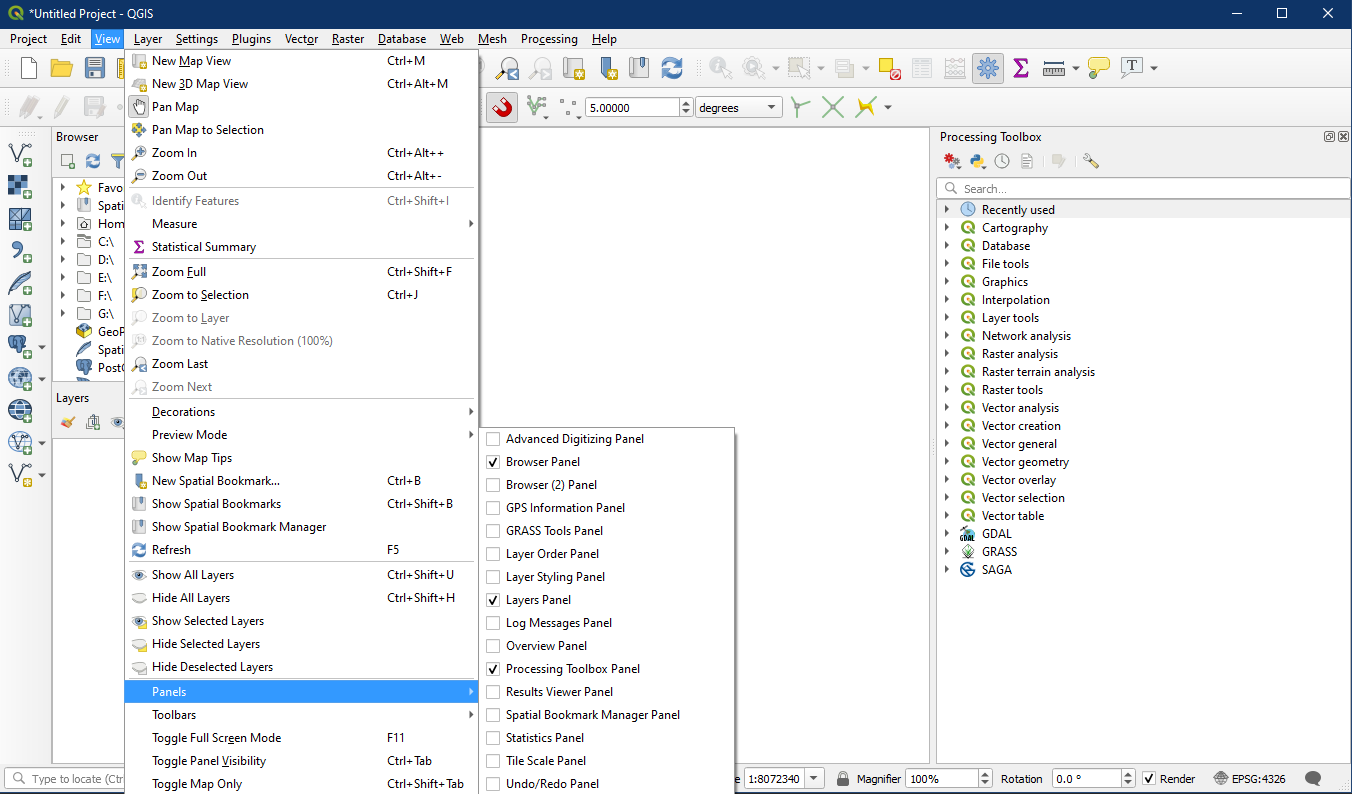Image resolution: width=1352 pixels, height=794 pixels.
Task: Click the Processing options wrench icon
Action: [1091, 161]
